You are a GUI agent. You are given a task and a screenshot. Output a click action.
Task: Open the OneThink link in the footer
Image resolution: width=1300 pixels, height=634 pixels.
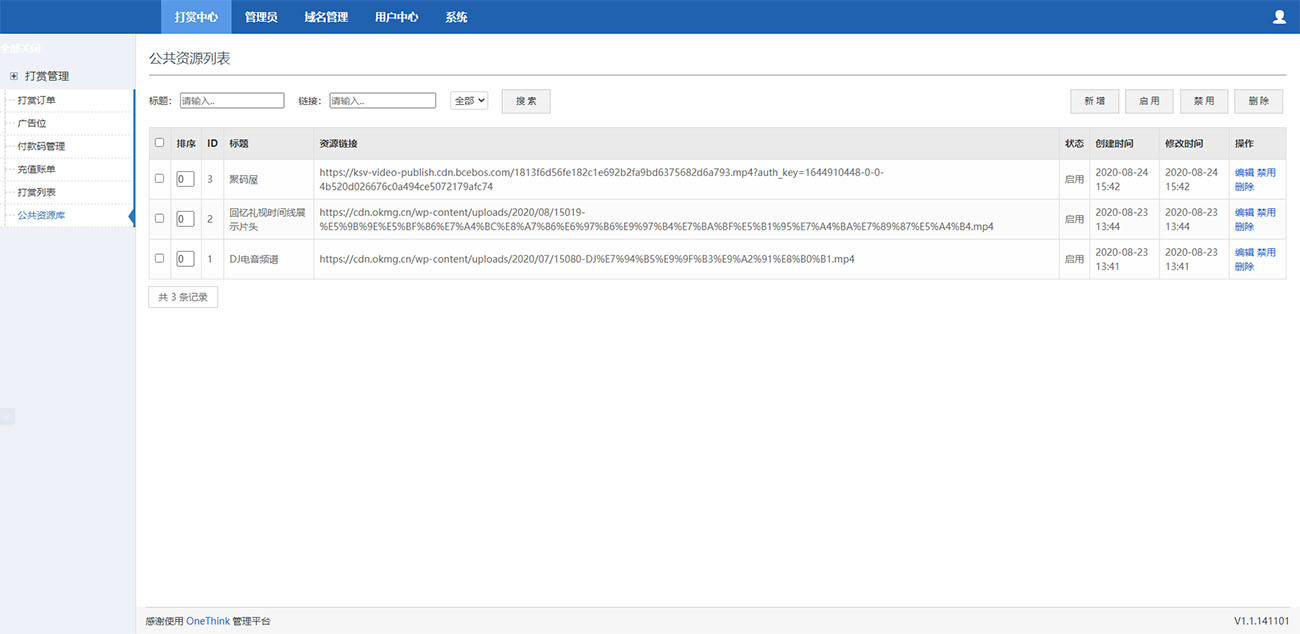[x=207, y=621]
